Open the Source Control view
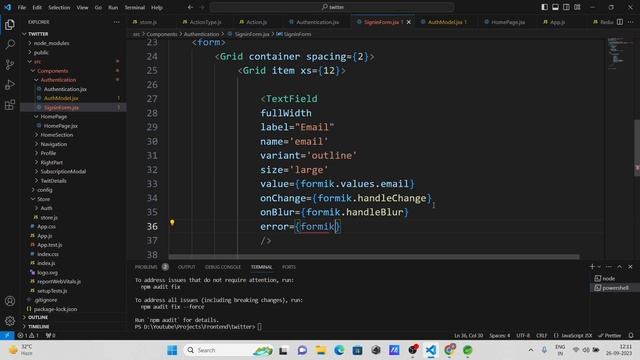The image size is (640, 360). coord(10,64)
